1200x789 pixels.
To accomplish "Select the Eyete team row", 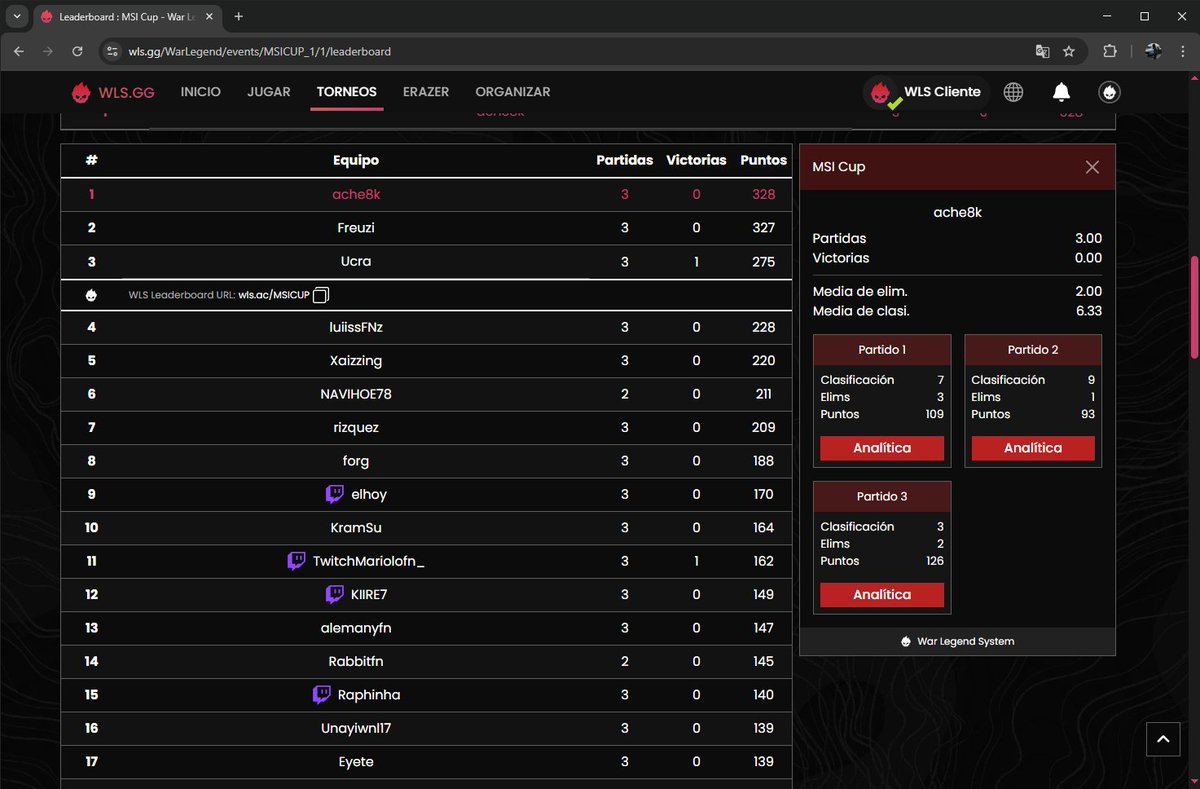I will [426, 762].
